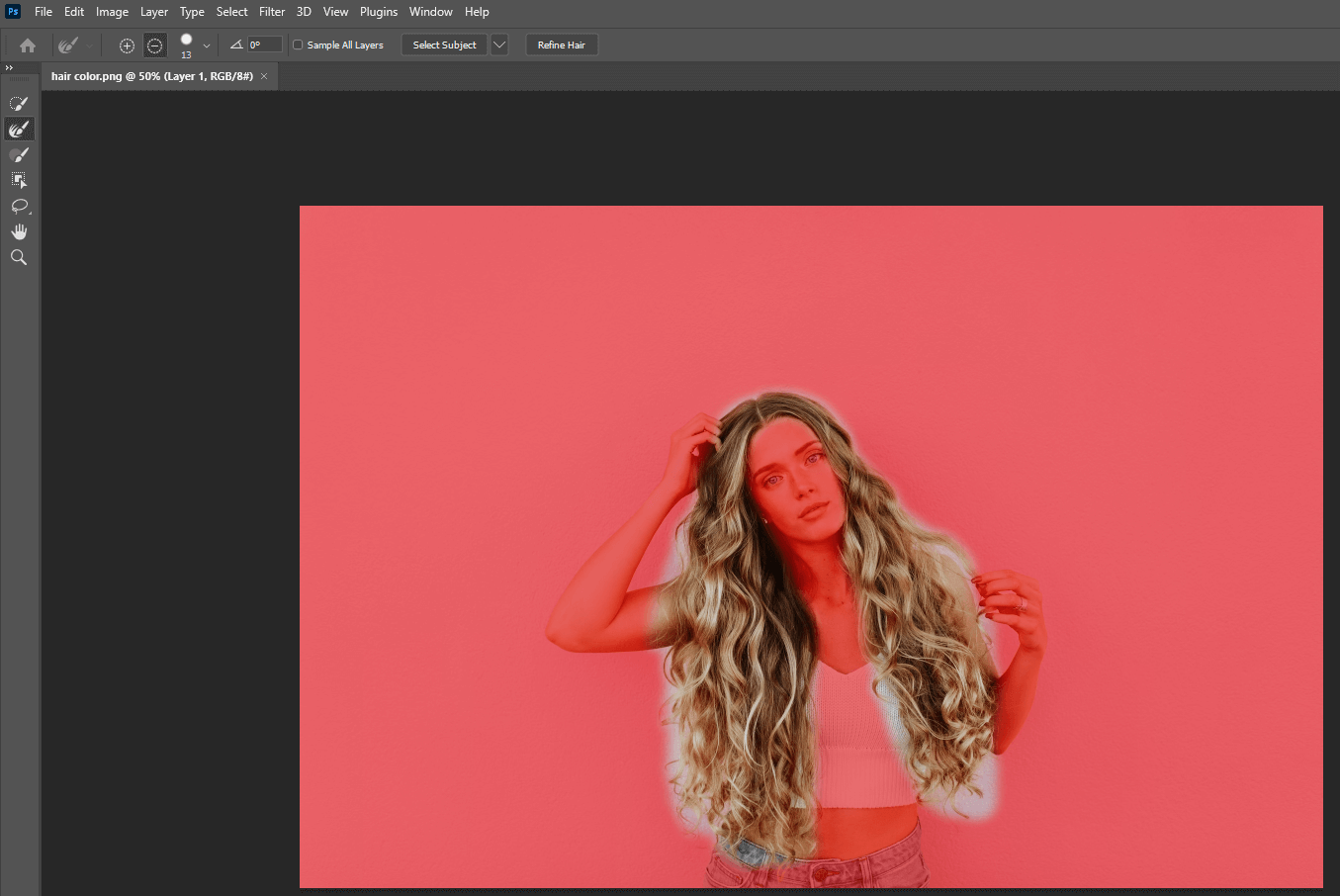Viewport: 1340px width, 896px height.
Task: Open the Select menu
Action: 231,12
